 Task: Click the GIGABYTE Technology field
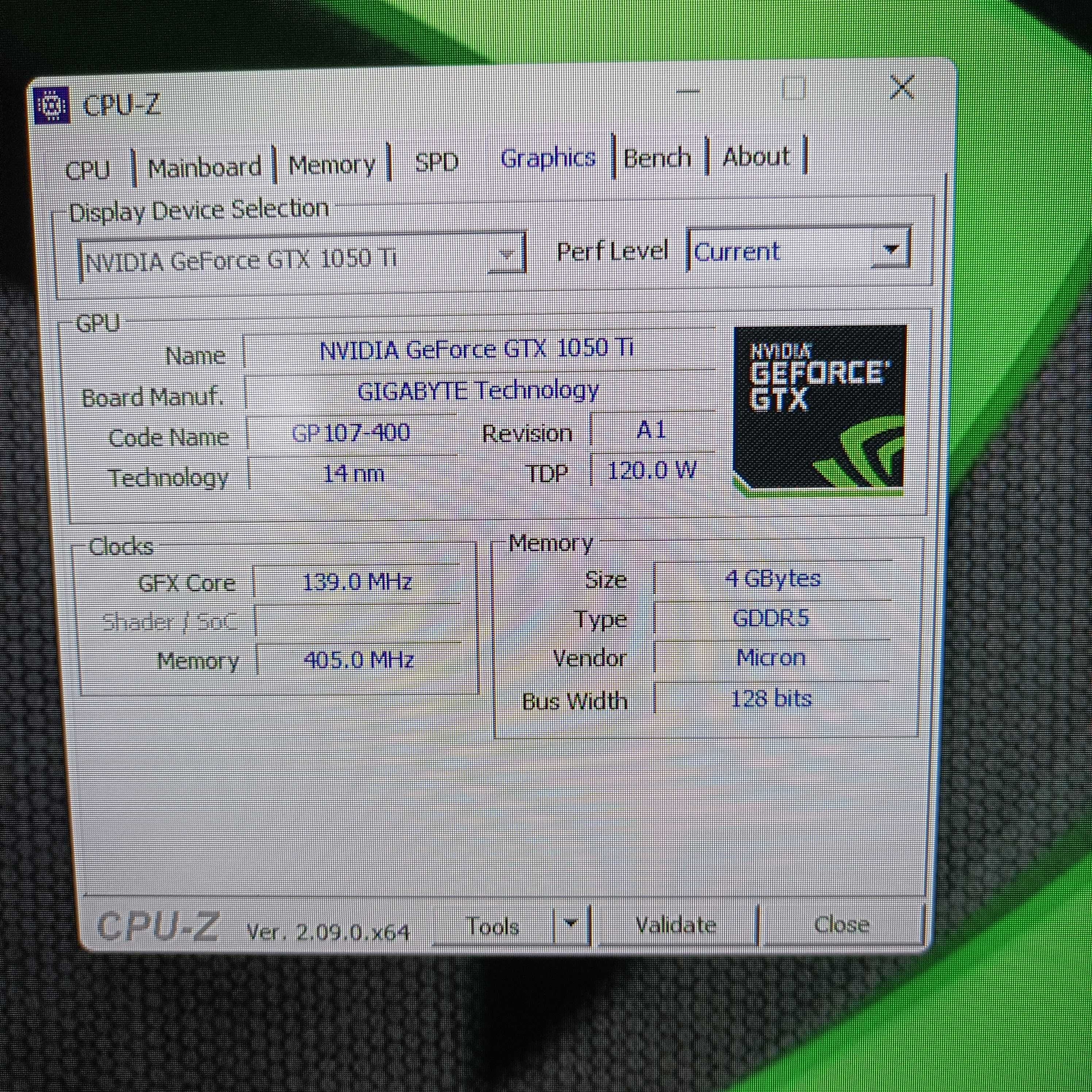pos(479,391)
